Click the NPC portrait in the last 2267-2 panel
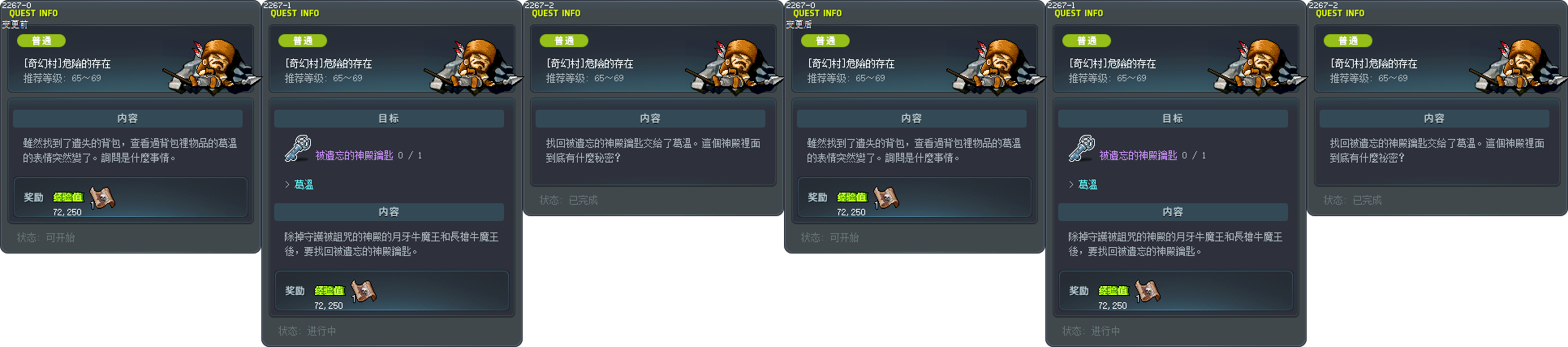 (x=1519, y=64)
